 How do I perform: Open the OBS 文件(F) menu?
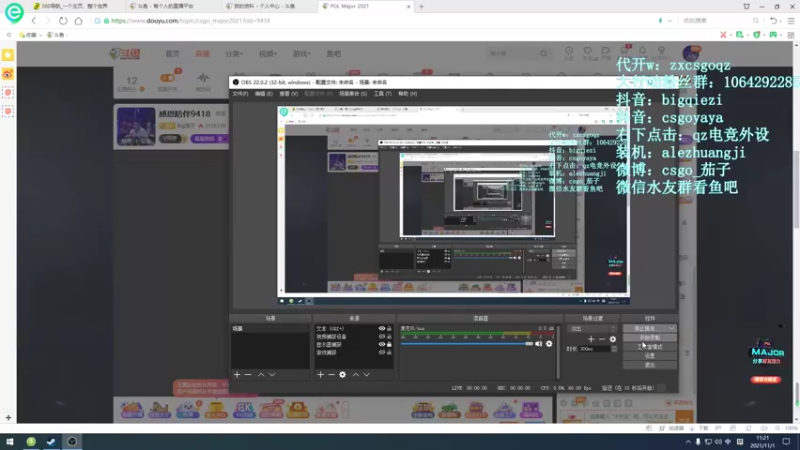click(240, 94)
